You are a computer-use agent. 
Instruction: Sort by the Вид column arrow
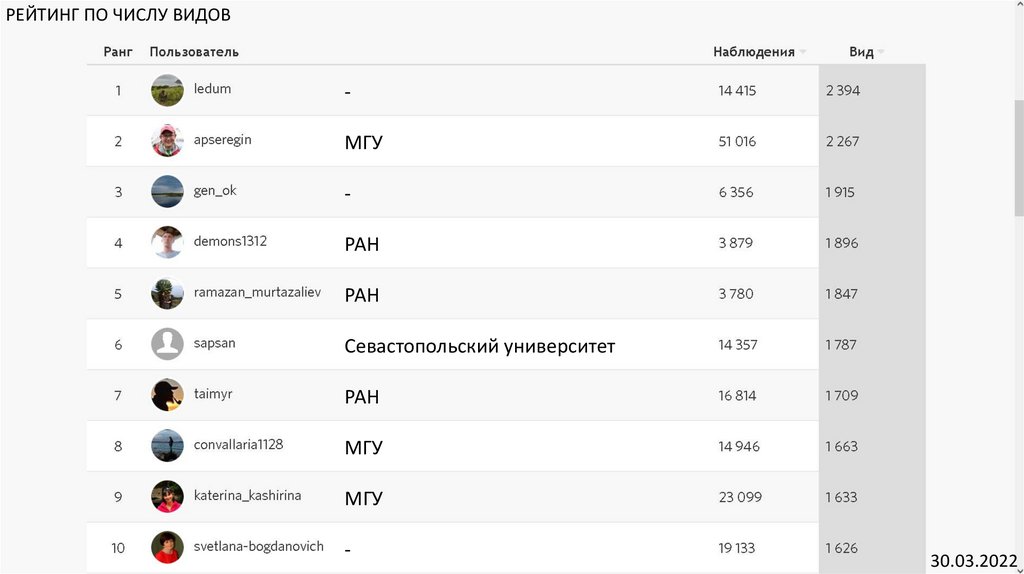[x=881, y=52]
